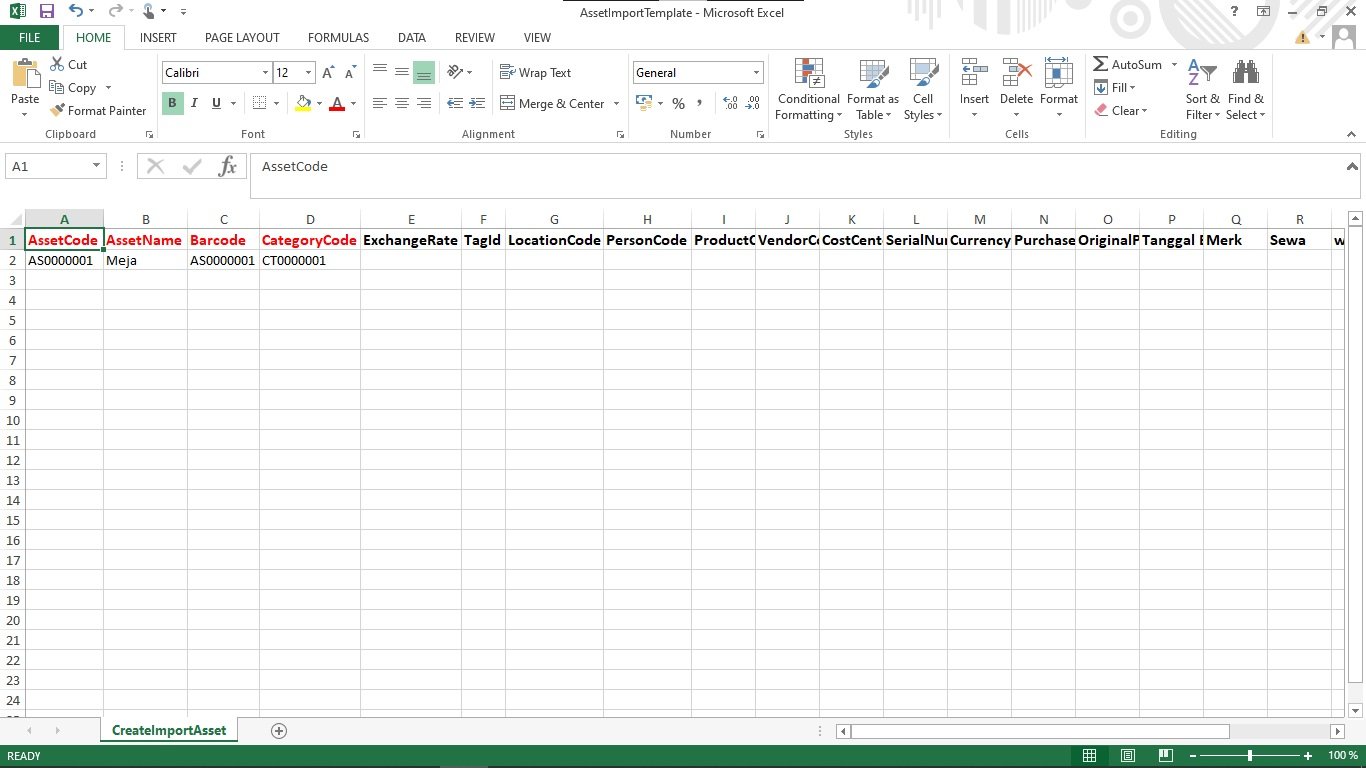Toggle Wrap Text for the cell
The height and width of the screenshot is (768, 1366).
[x=535, y=73]
